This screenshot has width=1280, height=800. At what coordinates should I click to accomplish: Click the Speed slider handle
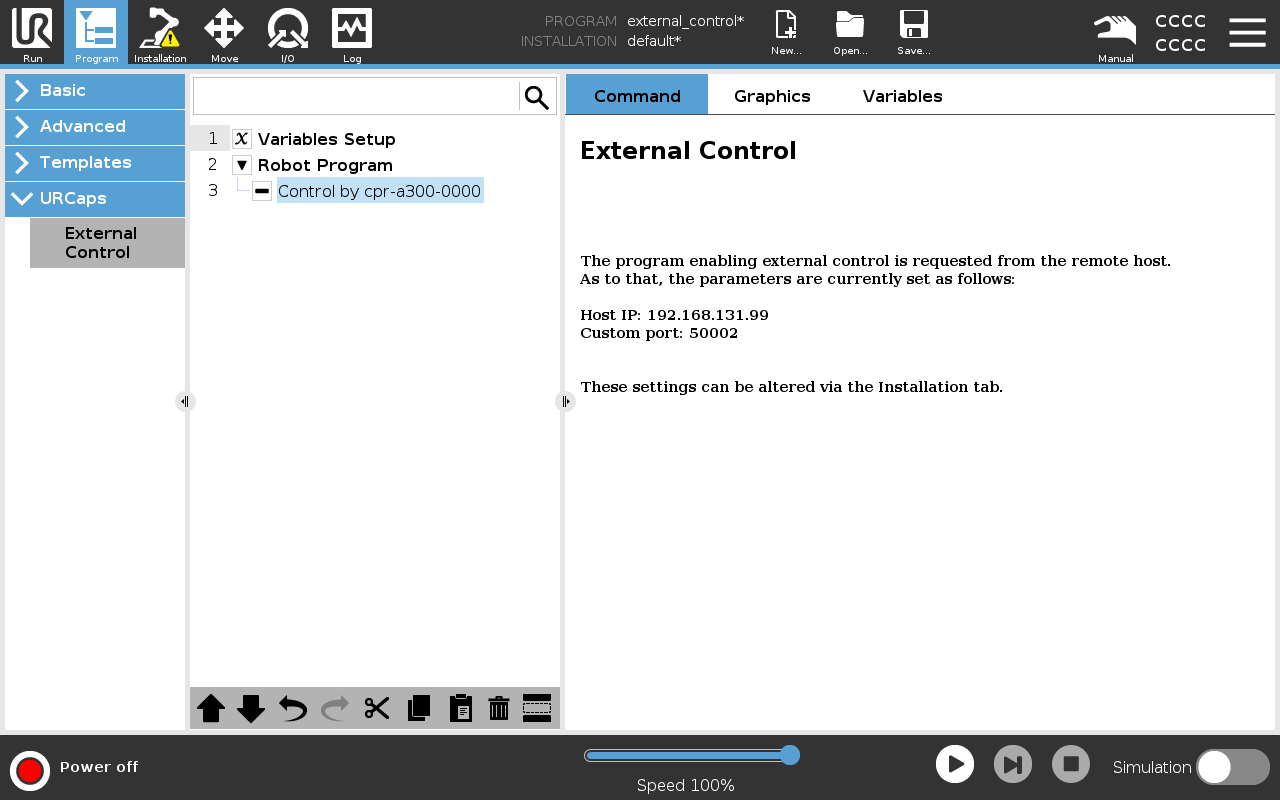(789, 755)
